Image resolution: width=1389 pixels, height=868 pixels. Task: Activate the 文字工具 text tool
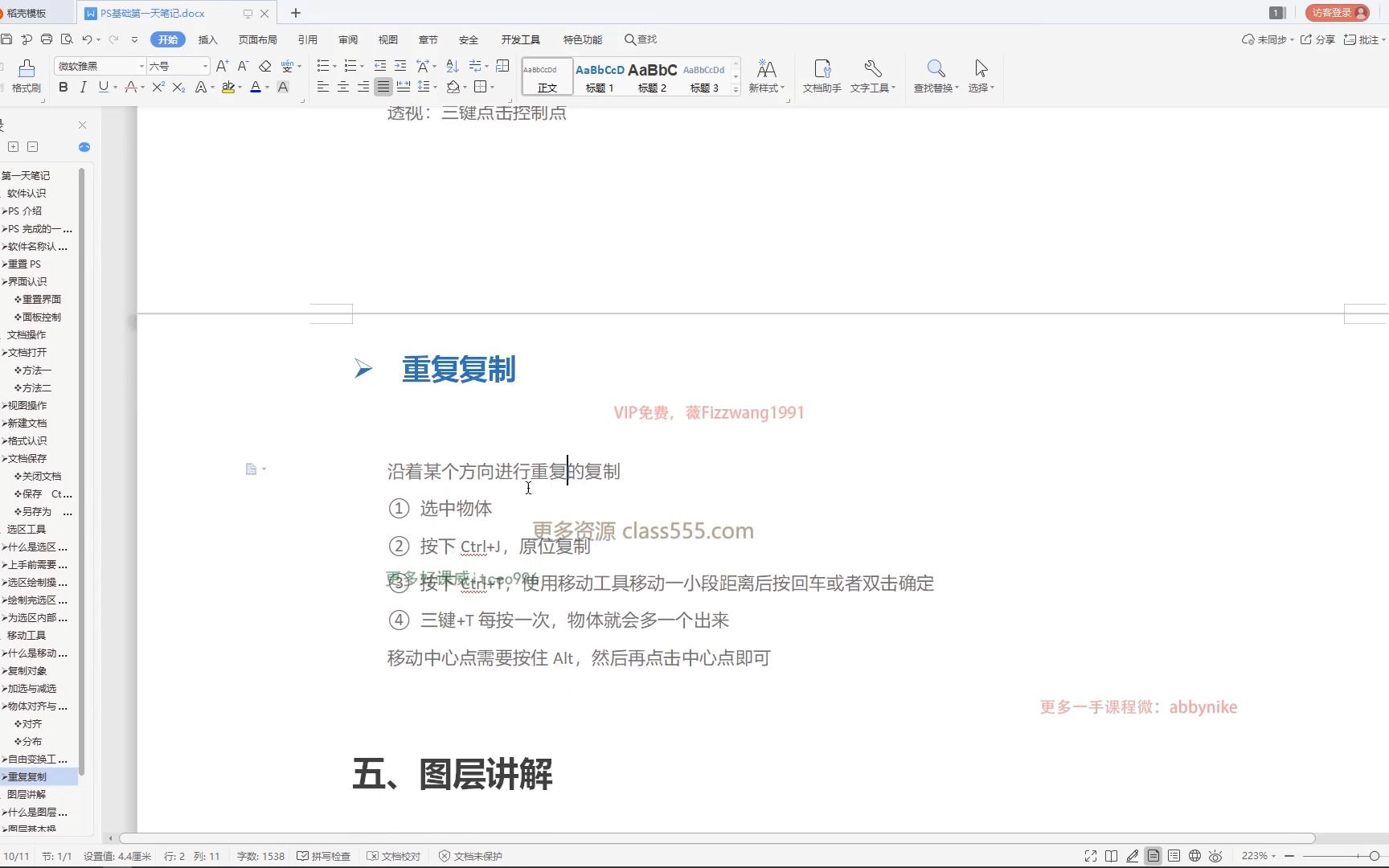(873, 76)
